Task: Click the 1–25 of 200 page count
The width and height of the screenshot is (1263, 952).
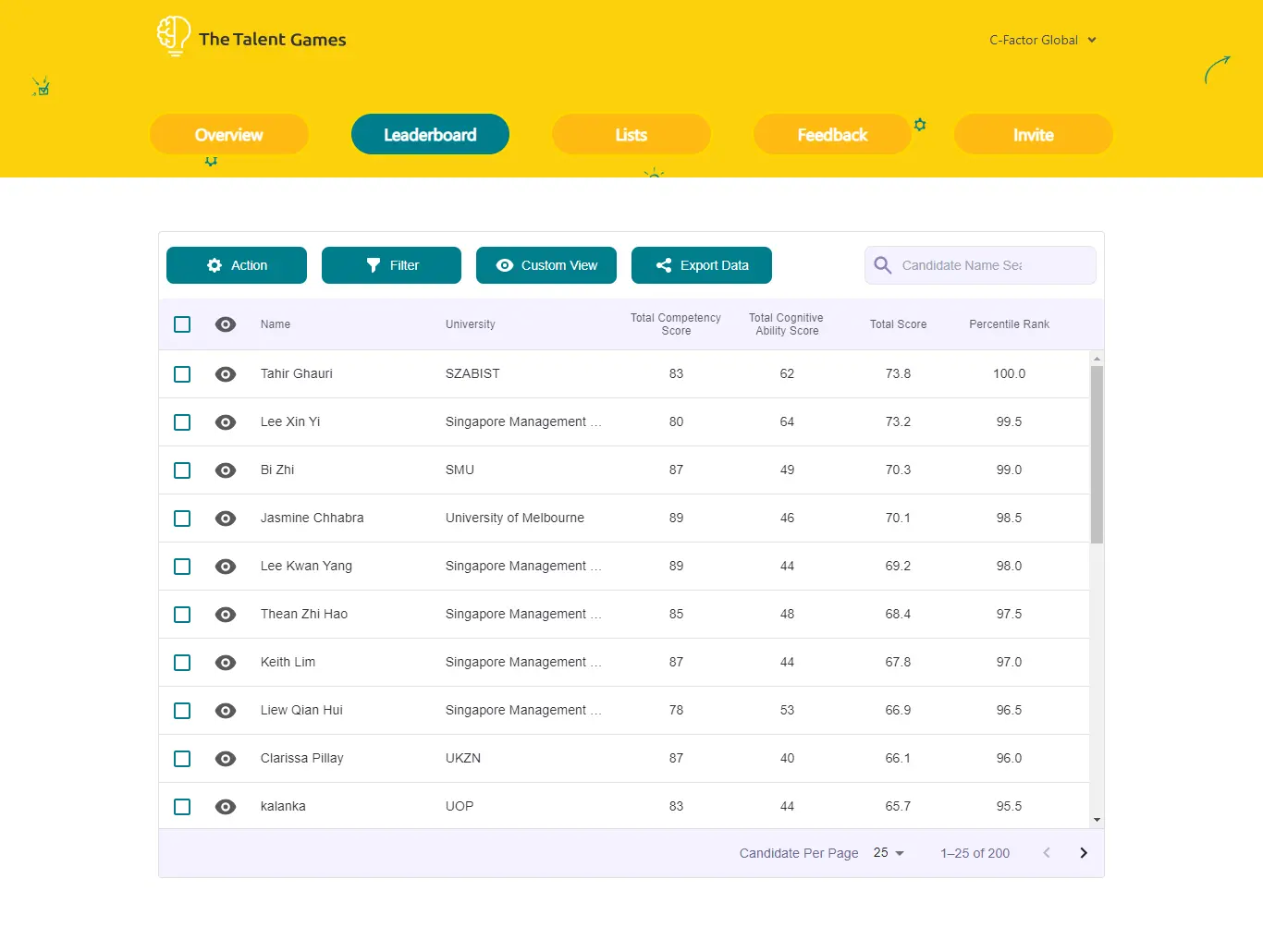Action: tap(975, 853)
